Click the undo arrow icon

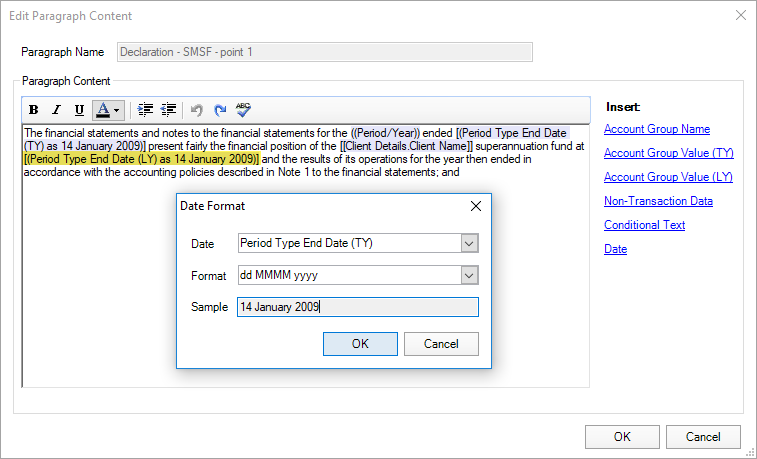[x=197, y=110]
